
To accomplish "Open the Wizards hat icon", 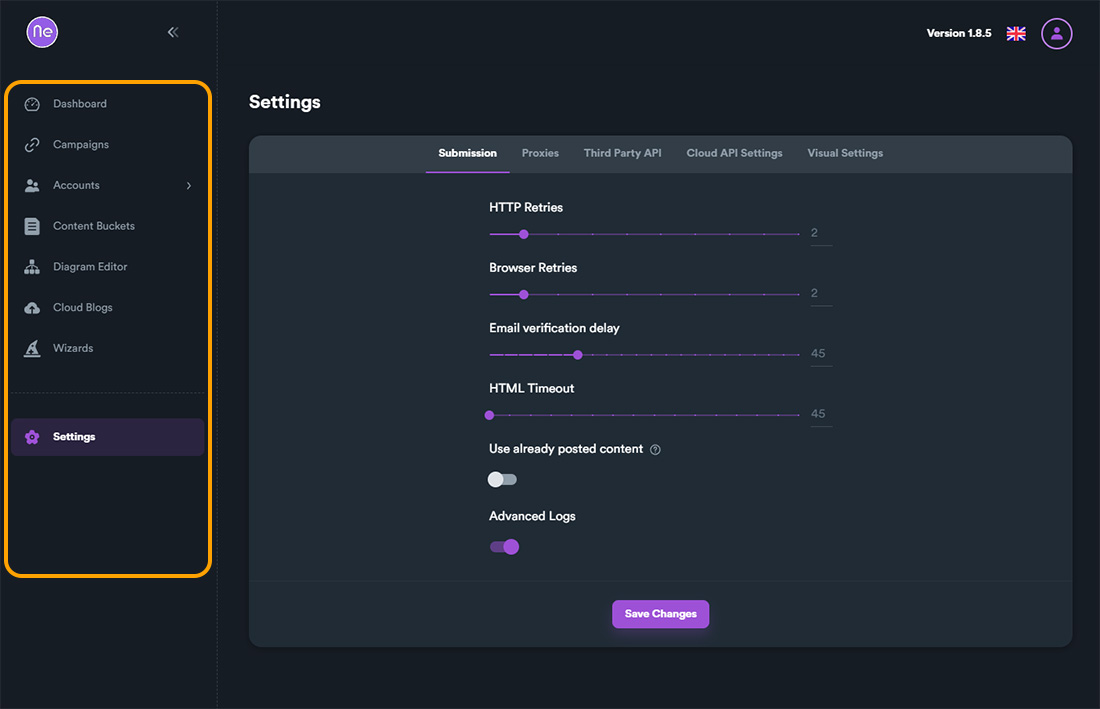I will (x=32, y=349).
